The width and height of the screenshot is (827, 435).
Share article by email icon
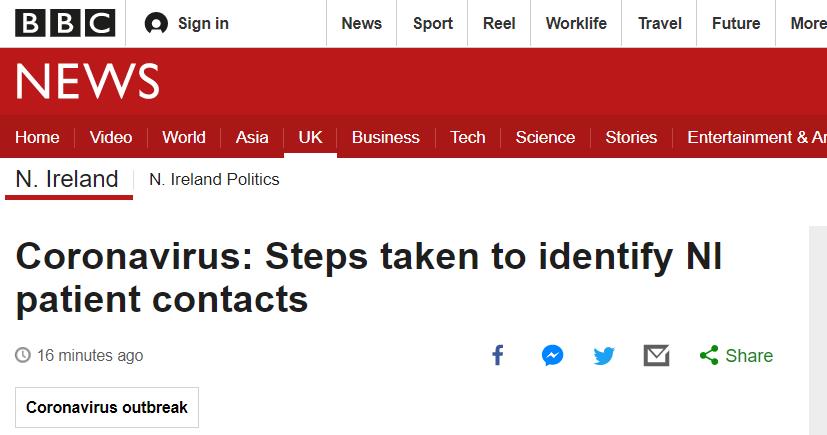click(657, 355)
